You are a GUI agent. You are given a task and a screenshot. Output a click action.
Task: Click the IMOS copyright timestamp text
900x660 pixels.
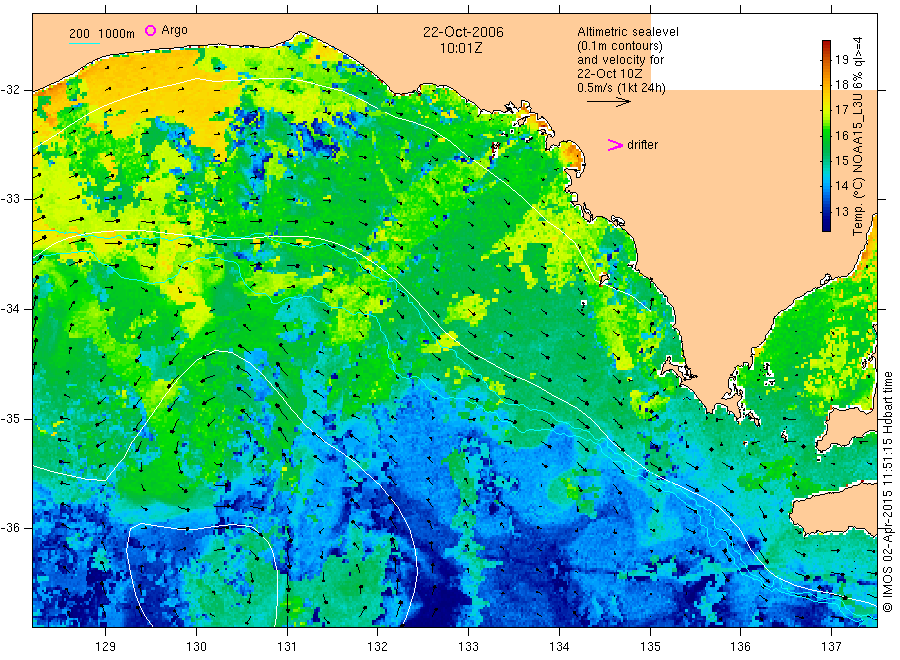888,491
